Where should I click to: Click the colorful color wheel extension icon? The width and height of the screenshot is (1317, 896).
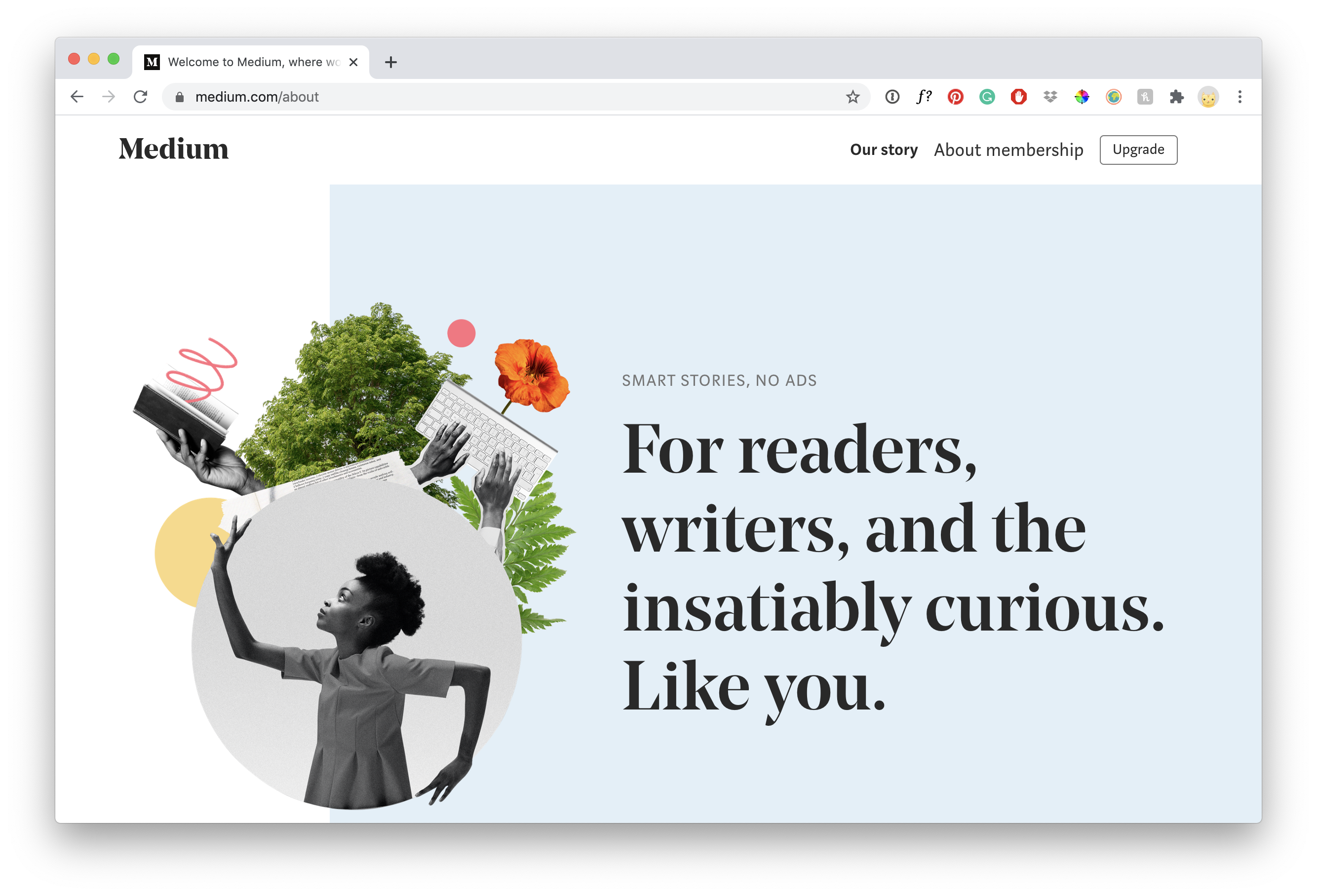point(1082,97)
